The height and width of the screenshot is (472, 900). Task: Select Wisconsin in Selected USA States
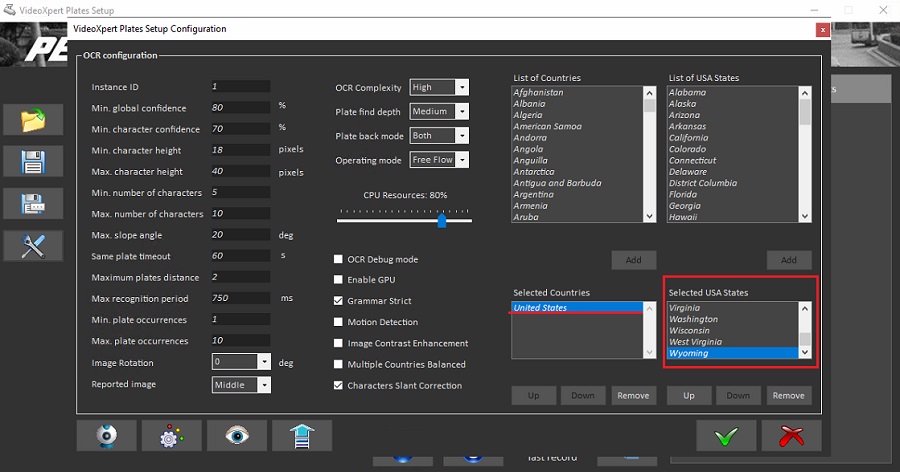[733, 331]
